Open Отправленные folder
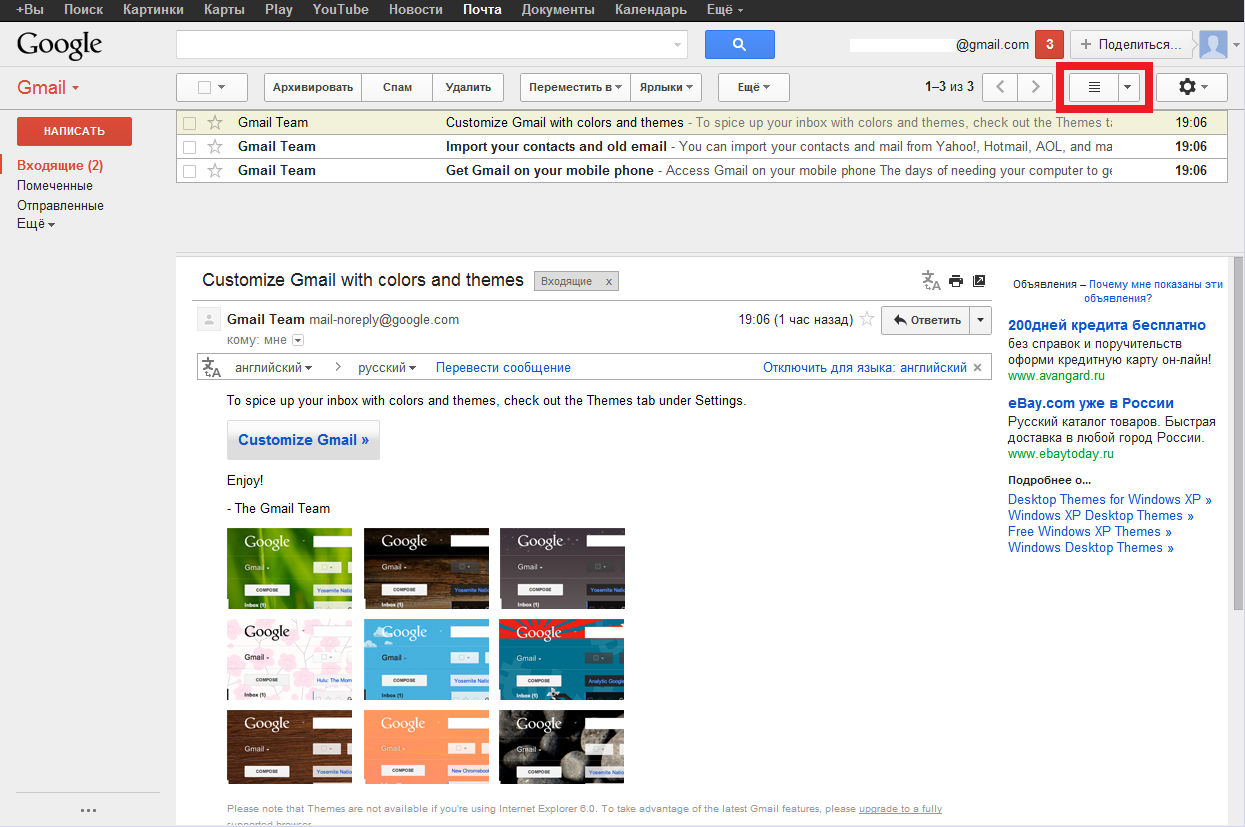The height and width of the screenshot is (827, 1245). click(x=60, y=206)
